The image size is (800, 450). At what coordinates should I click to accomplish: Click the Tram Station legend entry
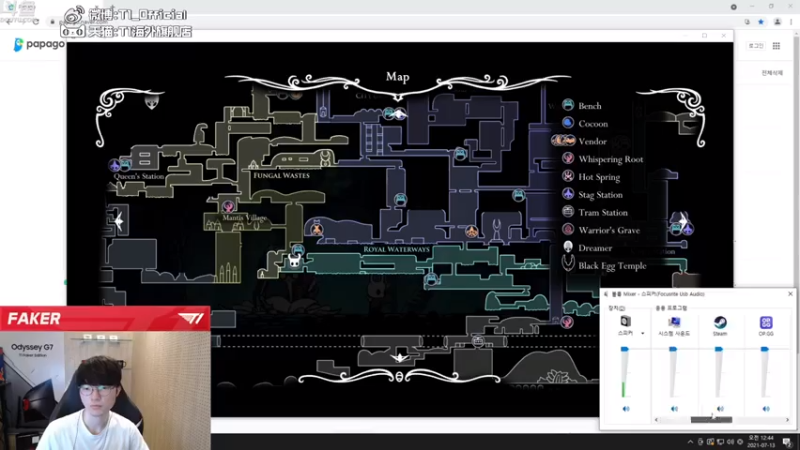(x=595, y=212)
